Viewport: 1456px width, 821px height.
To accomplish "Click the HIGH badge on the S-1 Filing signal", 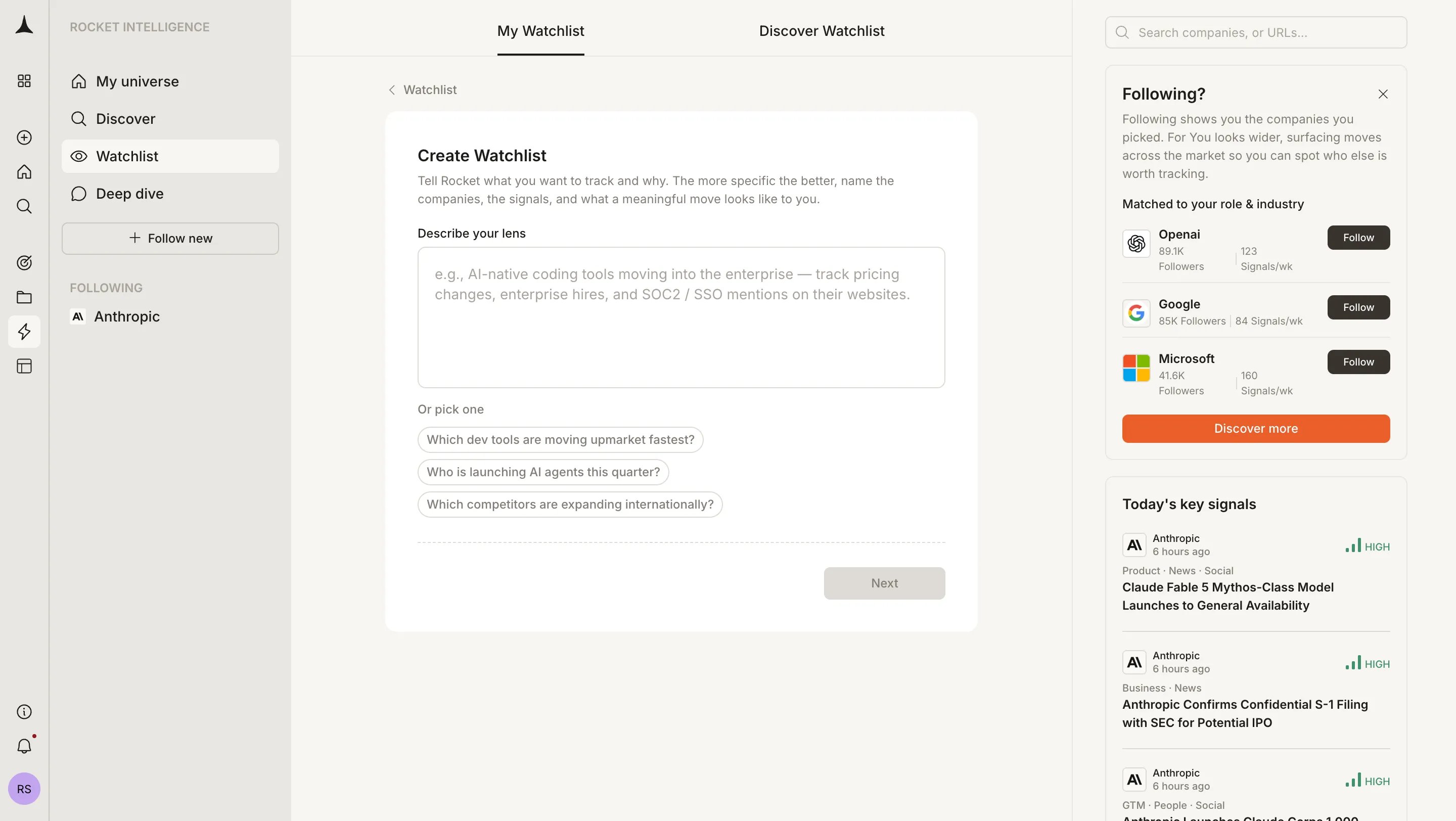I will [1367, 663].
